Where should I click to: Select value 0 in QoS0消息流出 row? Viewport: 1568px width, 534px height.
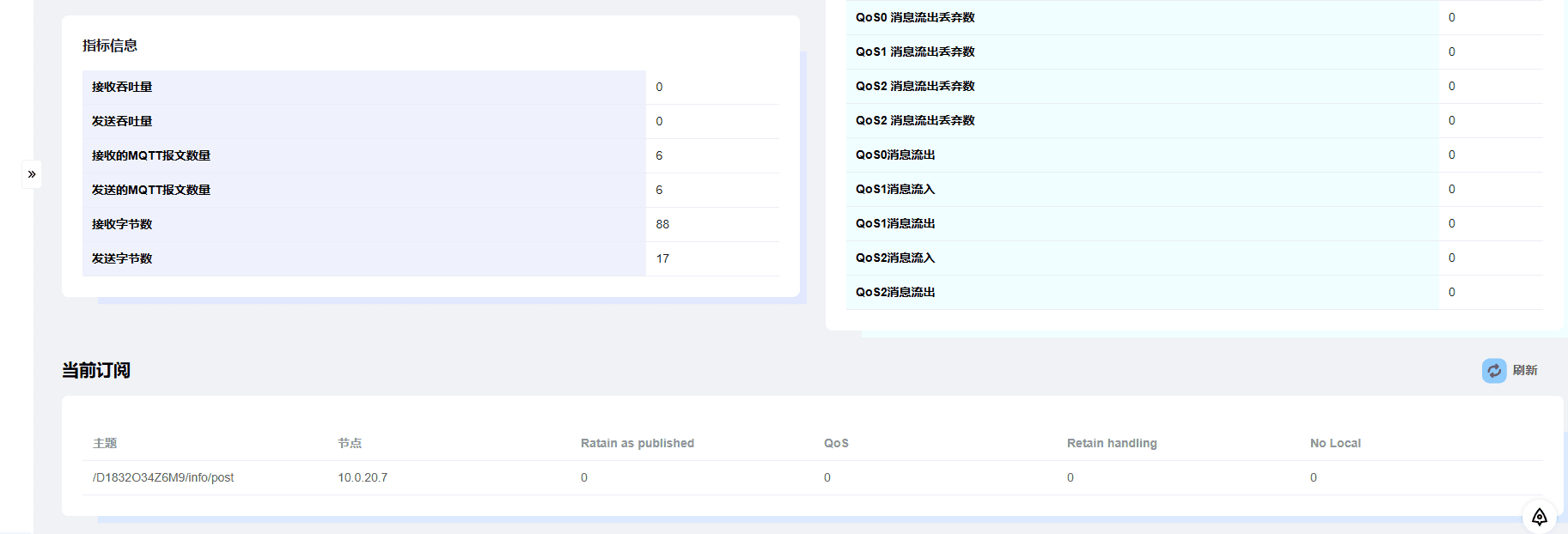coord(1452,155)
